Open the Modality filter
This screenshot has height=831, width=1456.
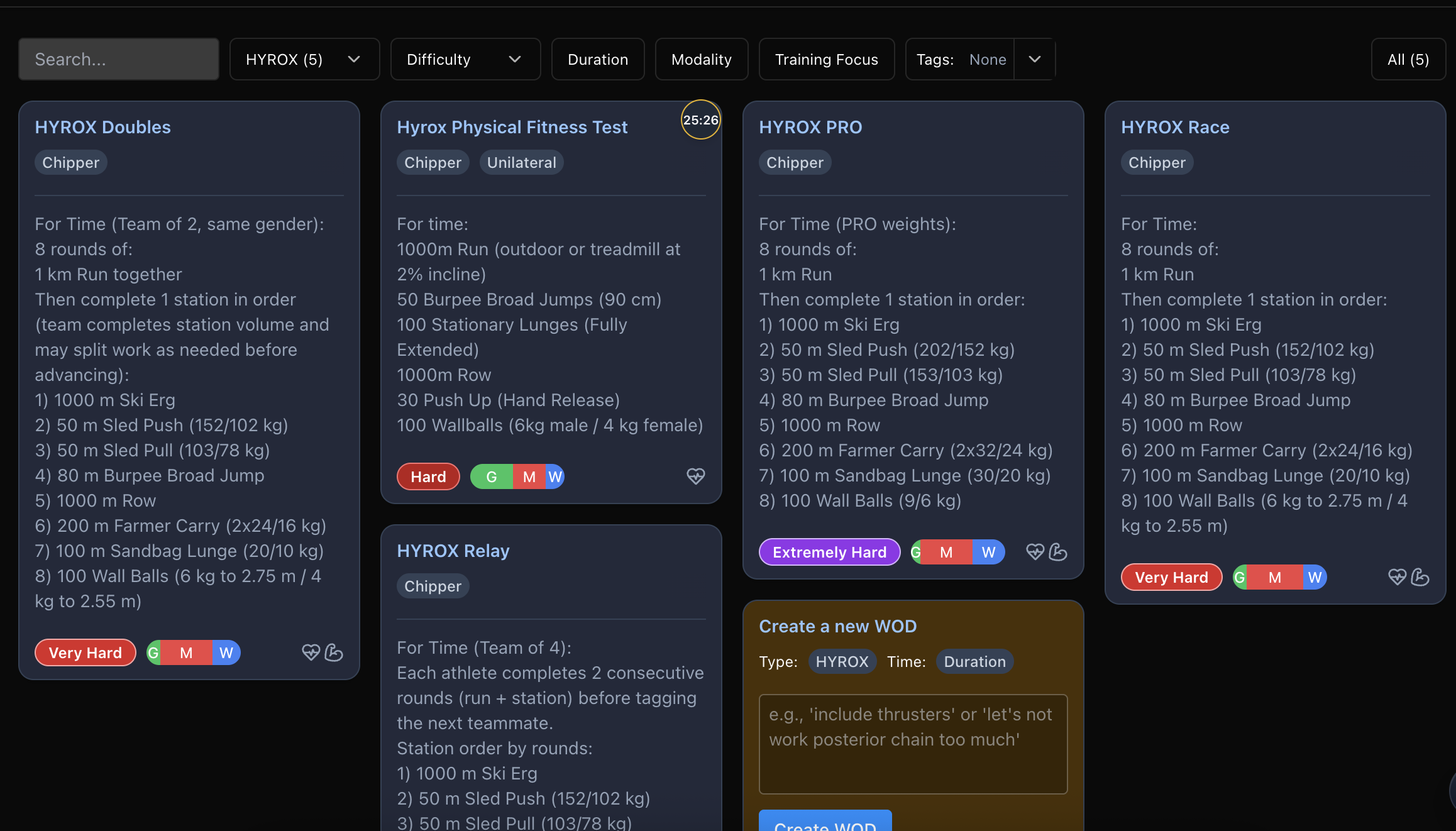click(702, 59)
